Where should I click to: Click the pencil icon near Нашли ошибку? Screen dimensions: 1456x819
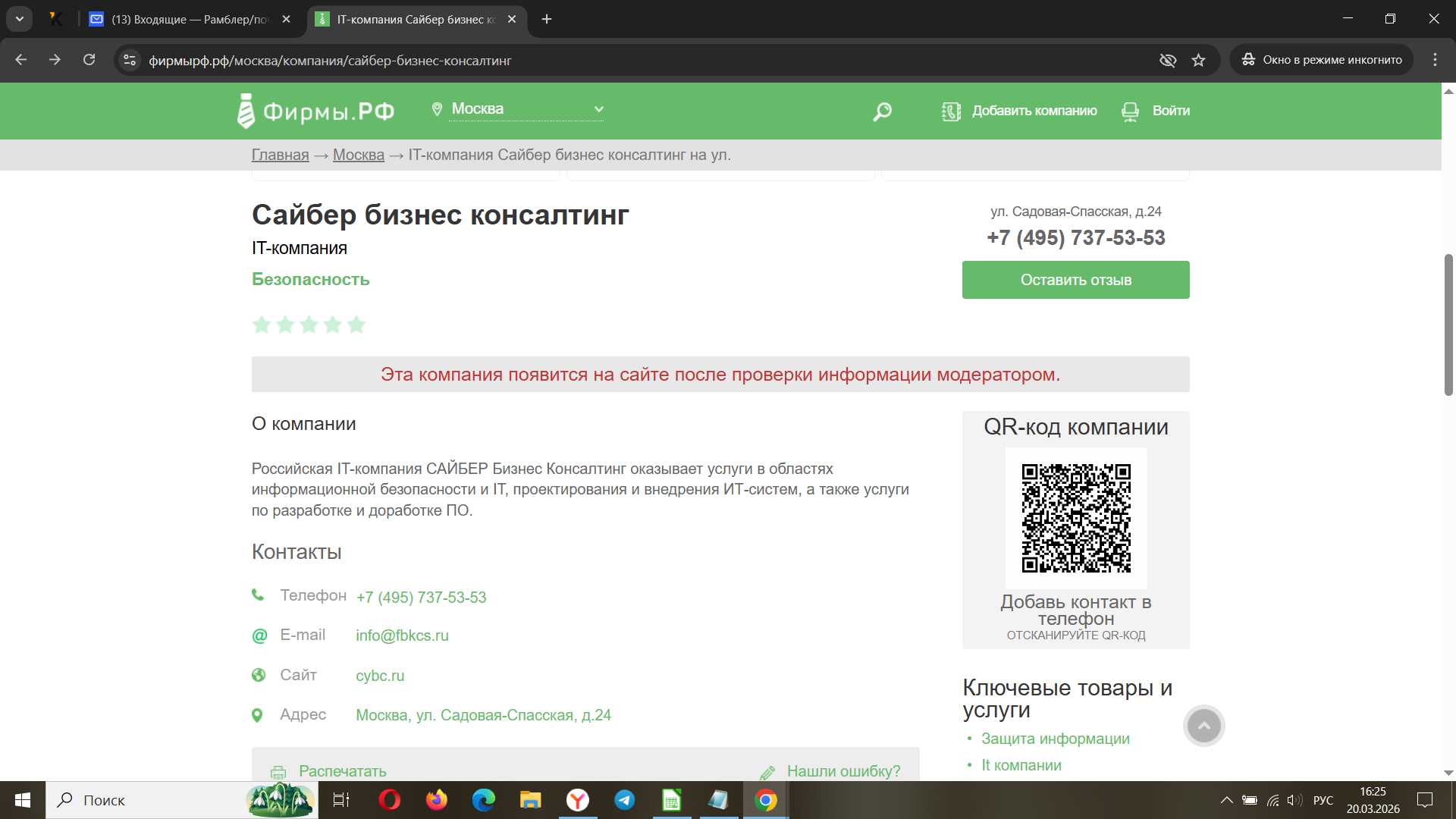[x=767, y=772]
